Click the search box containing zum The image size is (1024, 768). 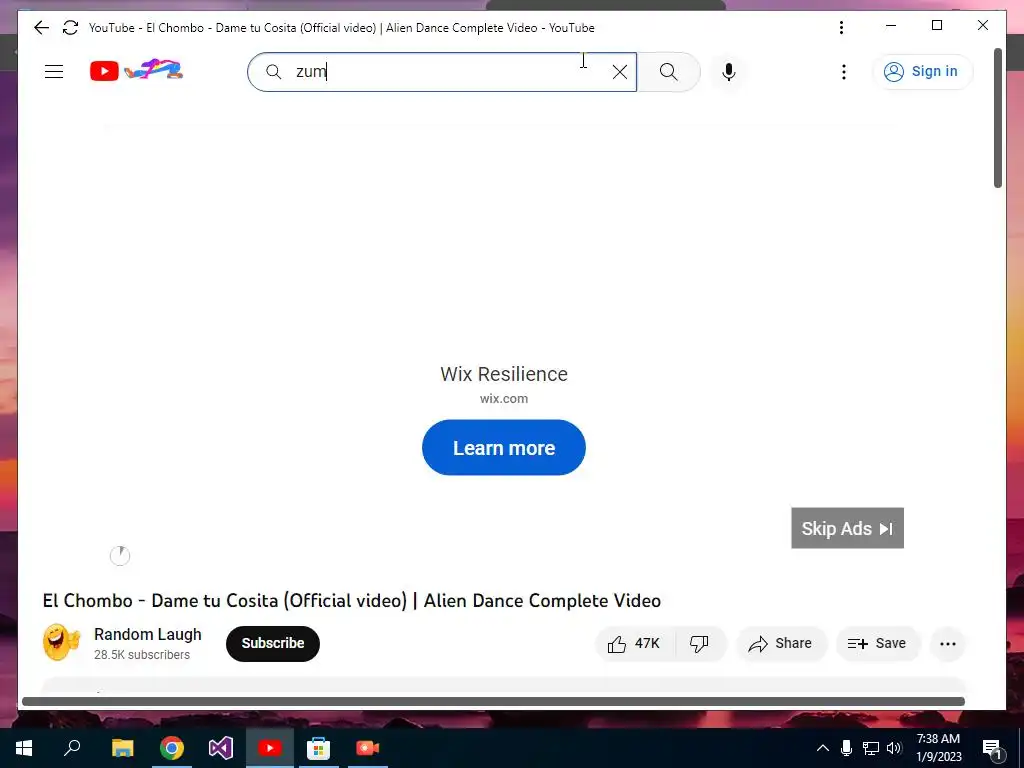[441, 72]
